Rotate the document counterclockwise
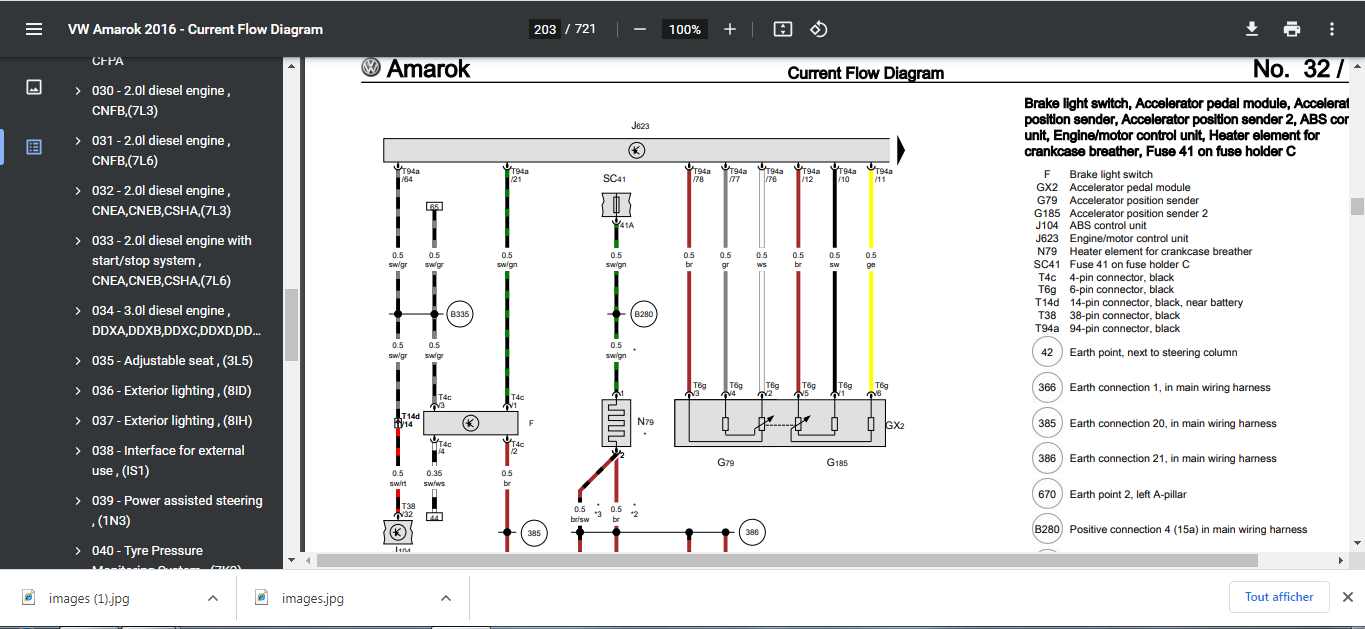The width and height of the screenshot is (1365, 629). [x=818, y=29]
